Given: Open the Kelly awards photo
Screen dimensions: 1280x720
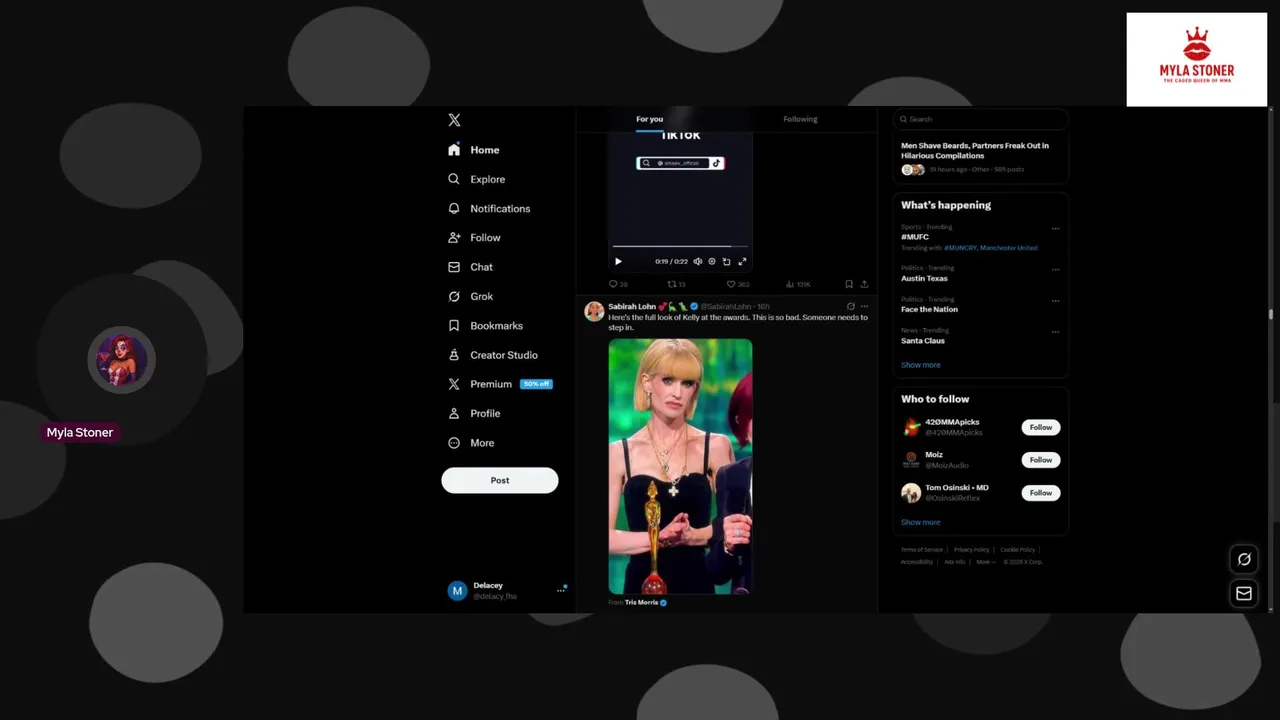Looking at the screenshot, I should 680,466.
